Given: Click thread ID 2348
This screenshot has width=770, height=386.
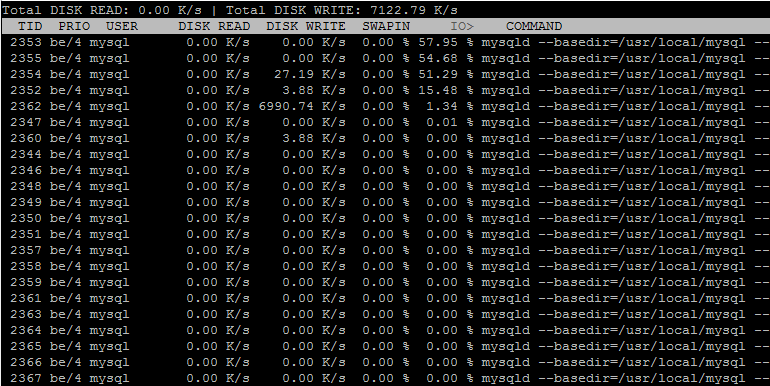Looking at the screenshot, I should pyautogui.click(x=26, y=186).
